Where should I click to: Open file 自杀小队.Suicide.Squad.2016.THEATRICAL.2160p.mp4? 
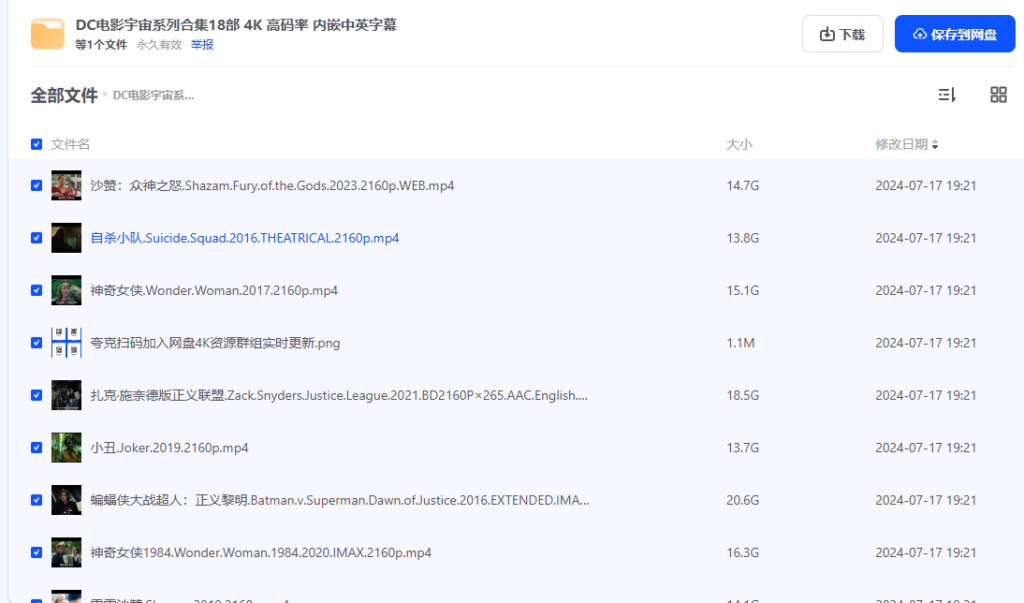[x=244, y=238]
